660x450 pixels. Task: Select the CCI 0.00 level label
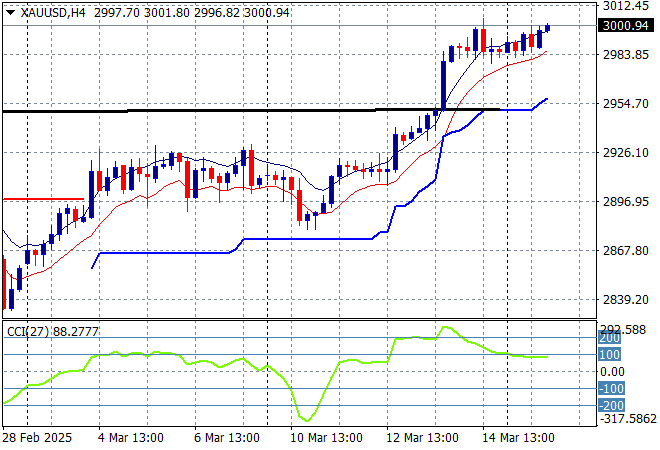(x=612, y=372)
